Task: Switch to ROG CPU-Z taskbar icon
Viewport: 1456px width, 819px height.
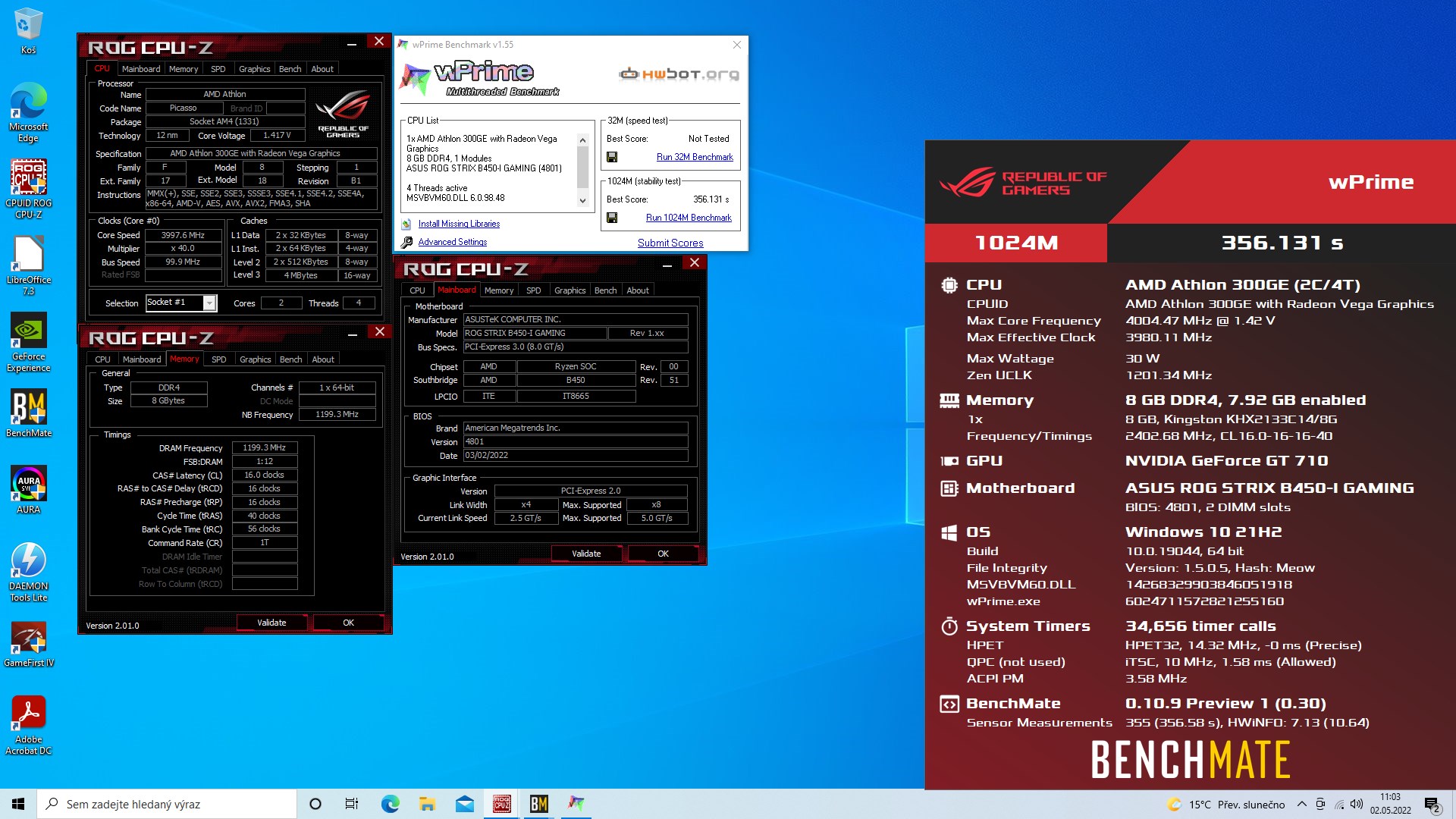Action: [501, 804]
